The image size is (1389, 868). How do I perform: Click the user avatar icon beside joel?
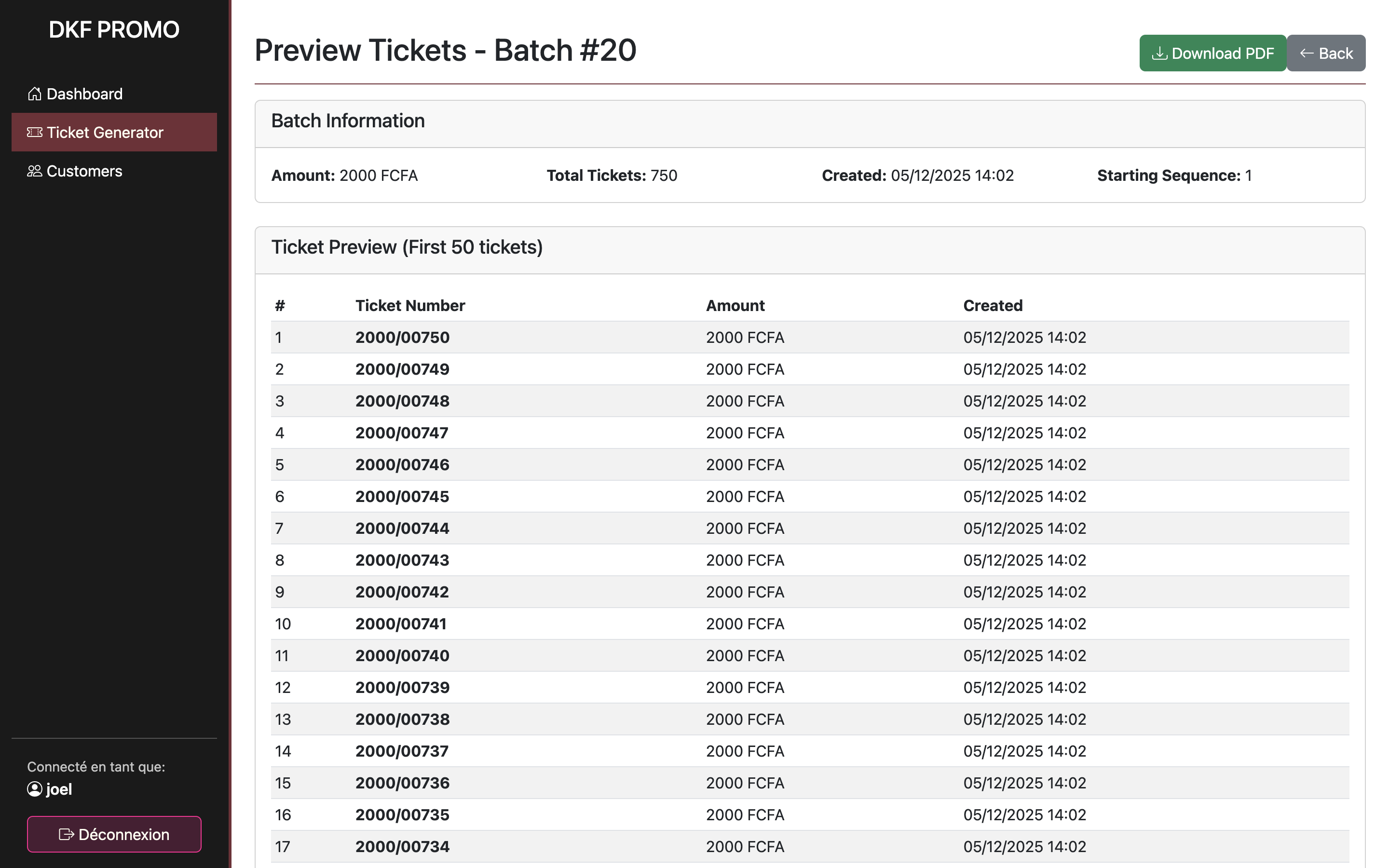click(x=34, y=789)
